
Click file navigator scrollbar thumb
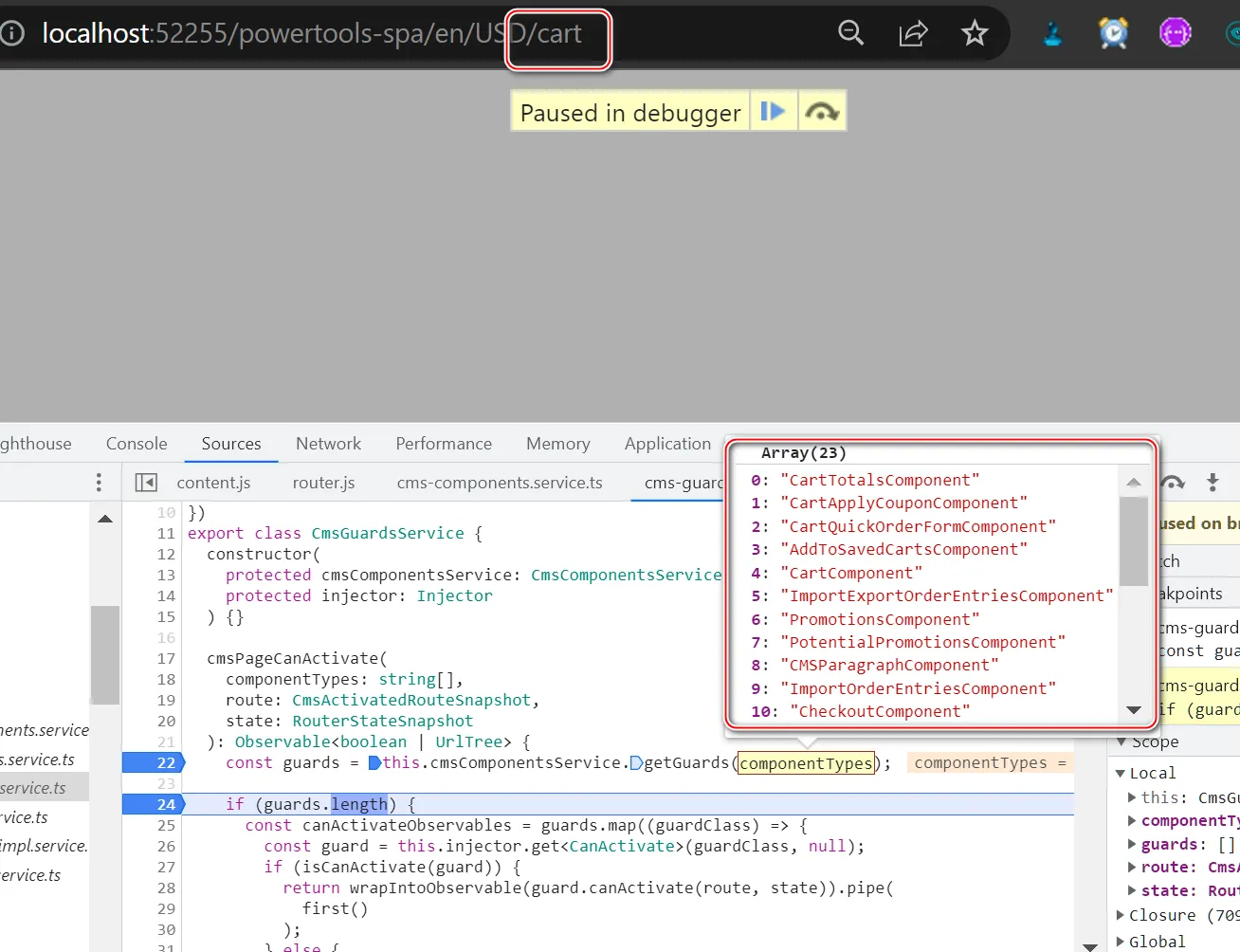pyautogui.click(x=105, y=654)
